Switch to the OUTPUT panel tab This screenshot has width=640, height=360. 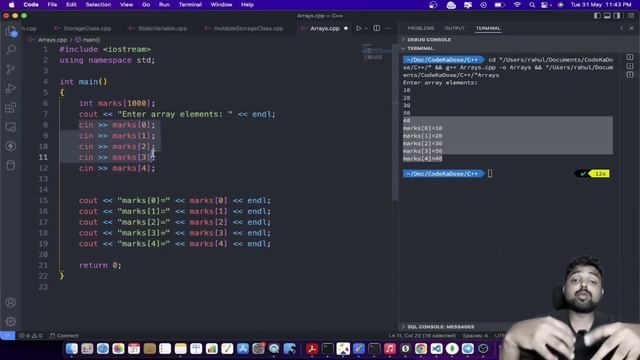tap(455, 28)
